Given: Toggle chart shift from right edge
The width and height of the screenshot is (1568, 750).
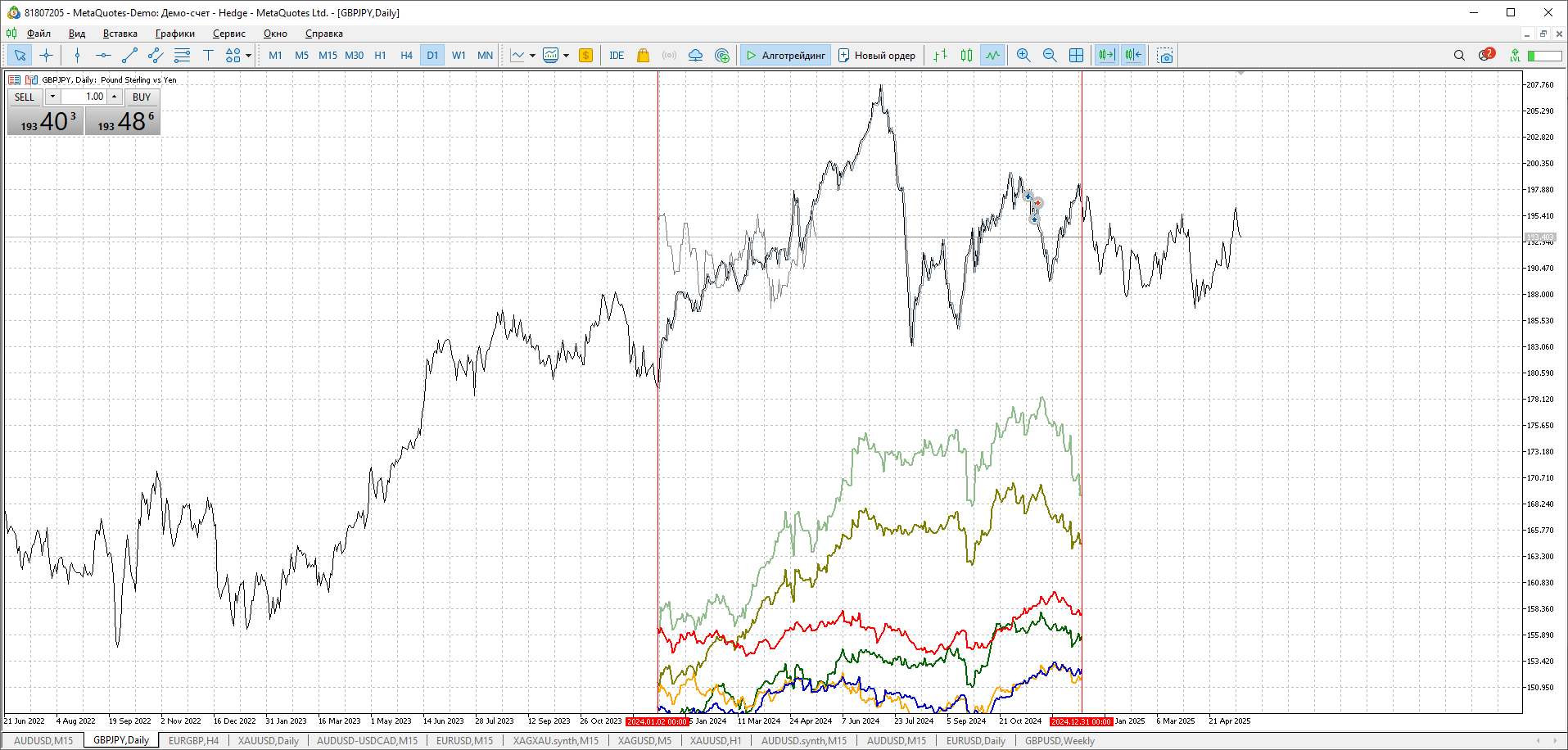Looking at the screenshot, I should (1133, 56).
